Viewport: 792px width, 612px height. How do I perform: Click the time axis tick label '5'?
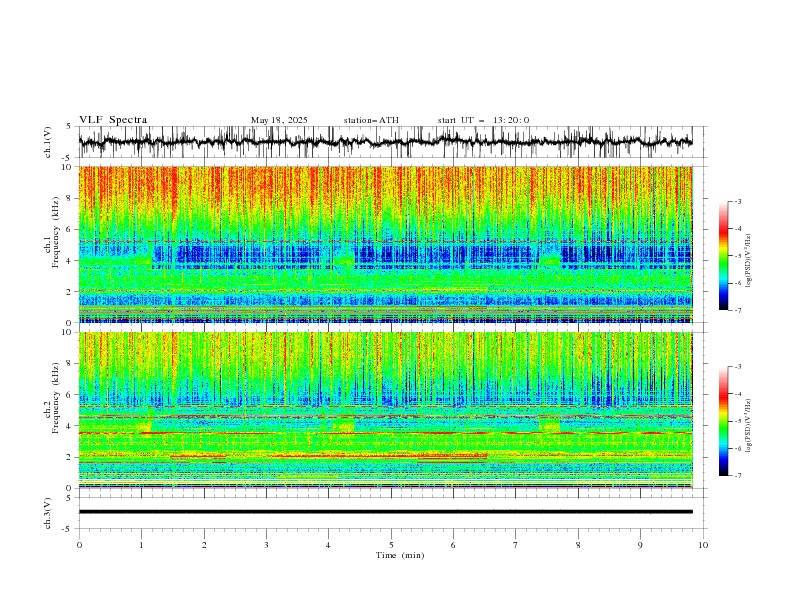pyautogui.click(x=391, y=545)
